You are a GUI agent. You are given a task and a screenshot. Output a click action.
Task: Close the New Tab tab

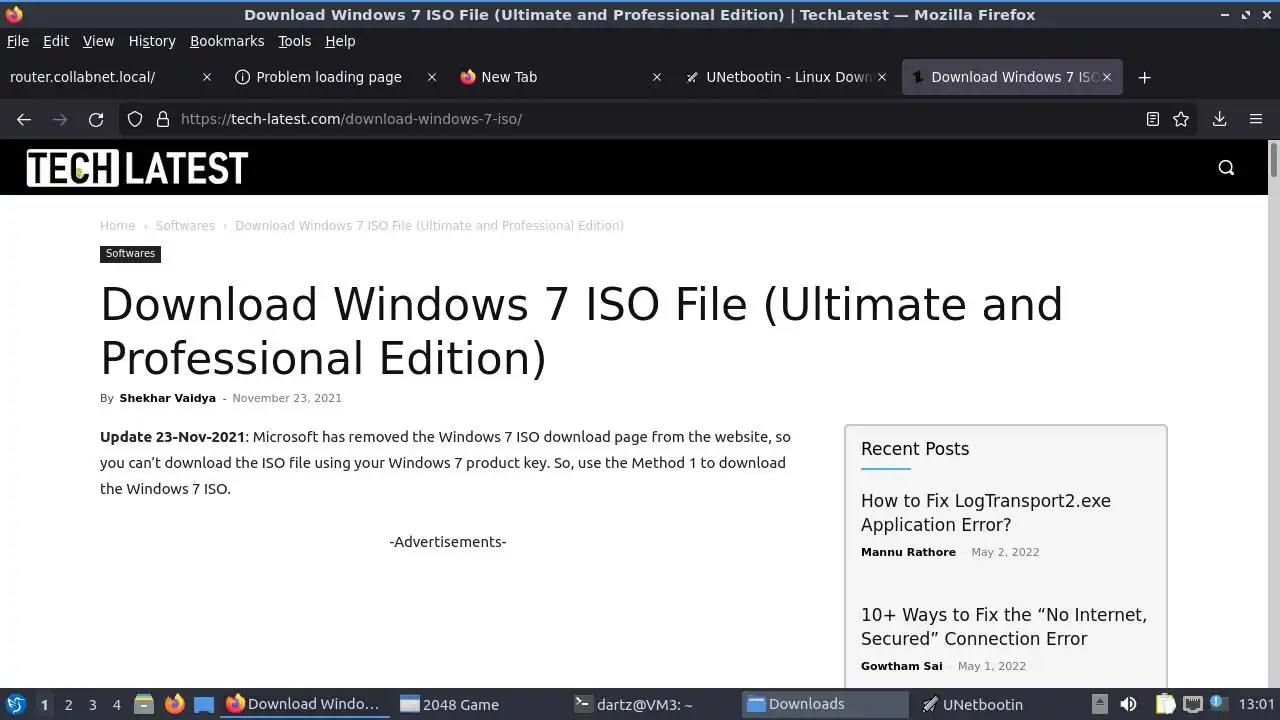click(x=657, y=77)
